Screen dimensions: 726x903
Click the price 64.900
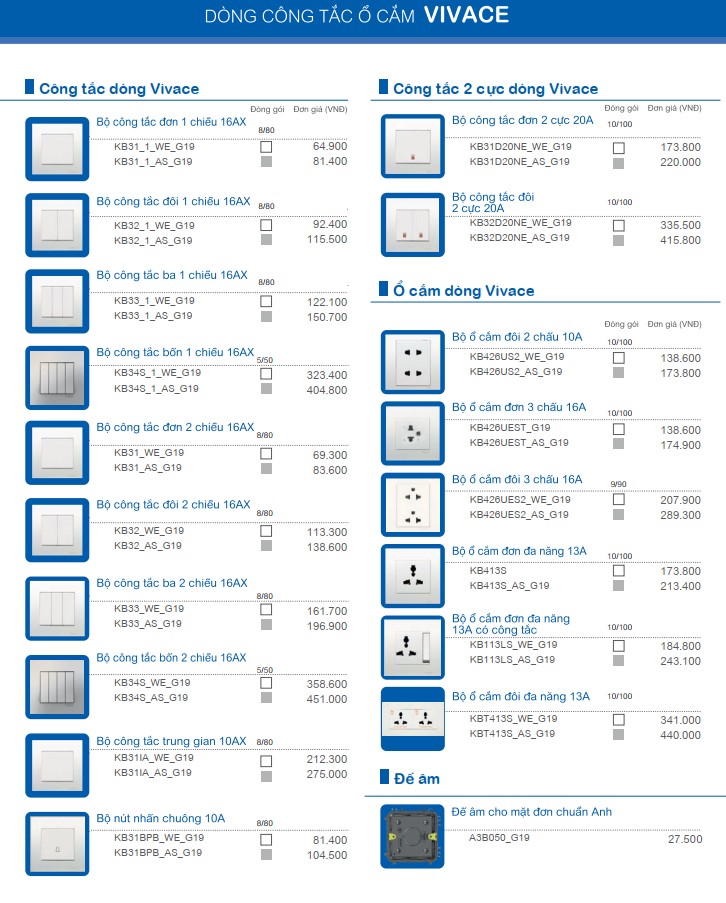point(330,146)
